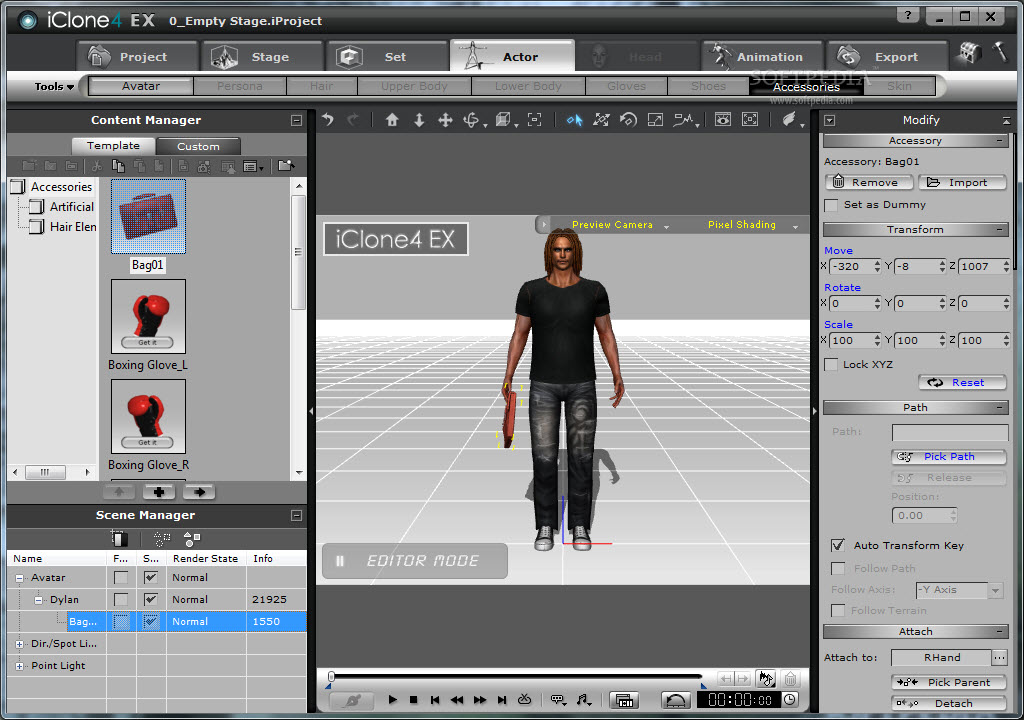Collapse the Transform section
The image size is (1024, 720).
[x=999, y=229]
